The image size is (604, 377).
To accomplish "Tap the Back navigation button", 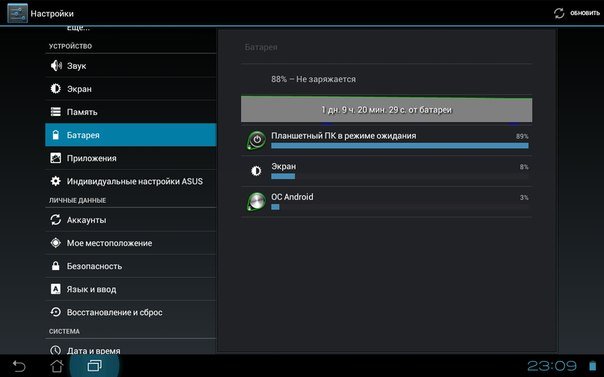I will coord(19,366).
